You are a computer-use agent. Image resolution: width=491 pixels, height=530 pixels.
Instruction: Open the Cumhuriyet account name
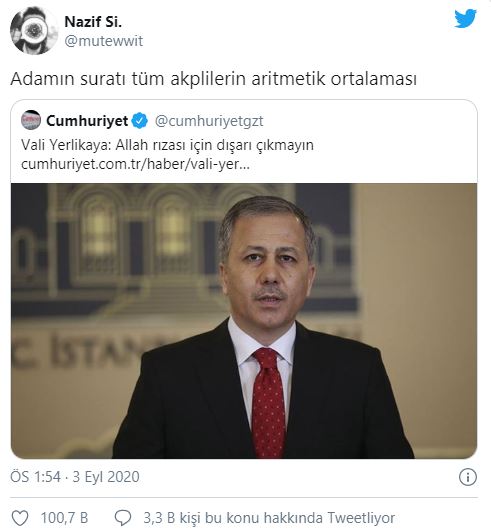pos(87,121)
